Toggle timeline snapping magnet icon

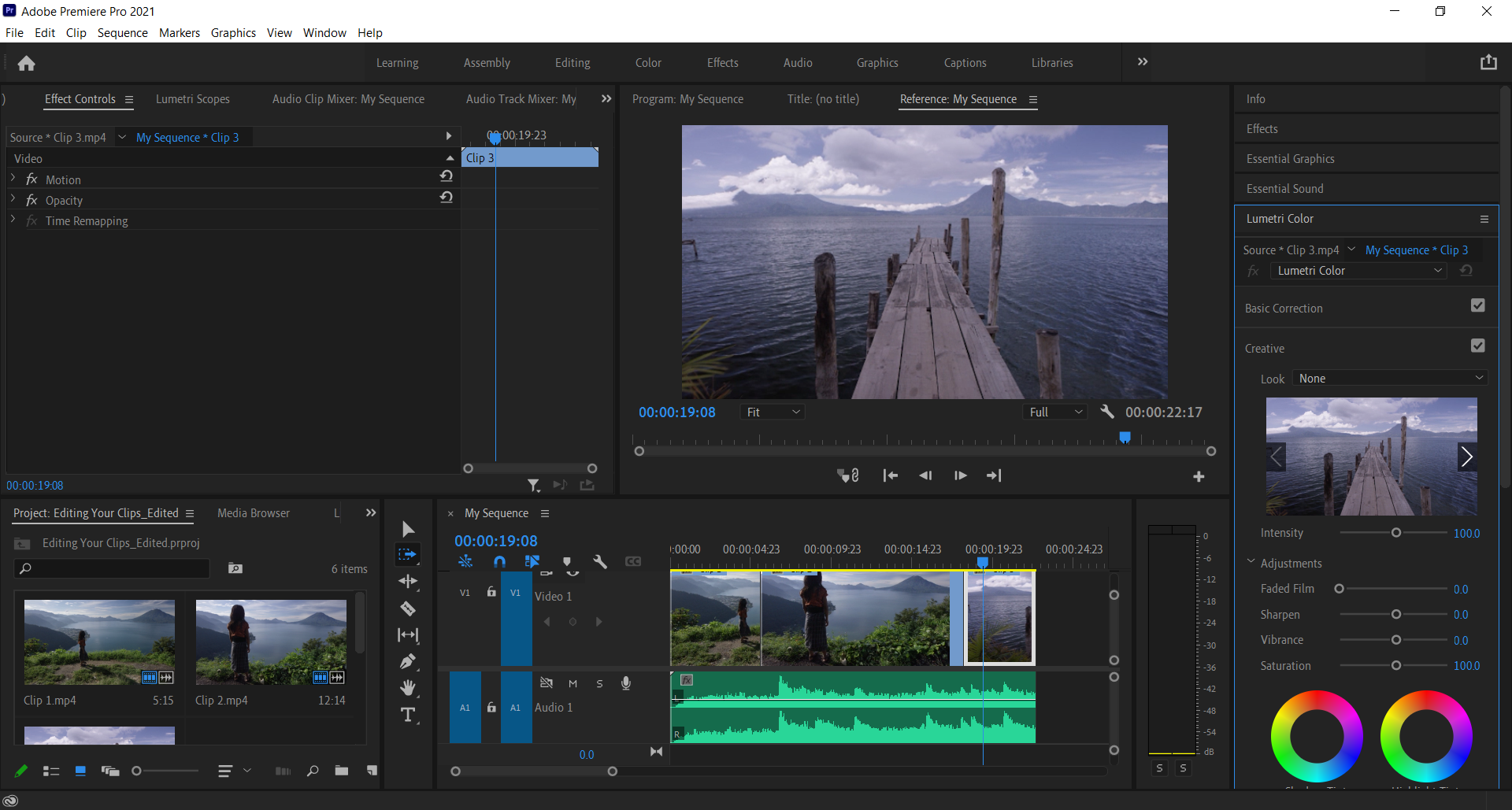coord(499,562)
